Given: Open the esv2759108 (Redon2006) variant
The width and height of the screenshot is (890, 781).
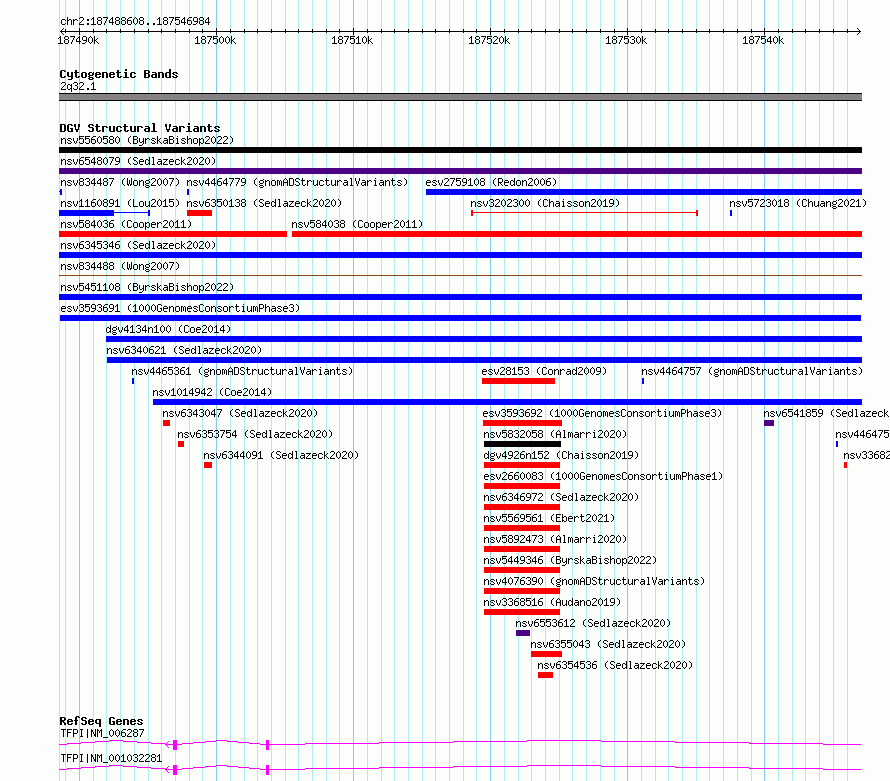Looking at the screenshot, I should (491, 182).
